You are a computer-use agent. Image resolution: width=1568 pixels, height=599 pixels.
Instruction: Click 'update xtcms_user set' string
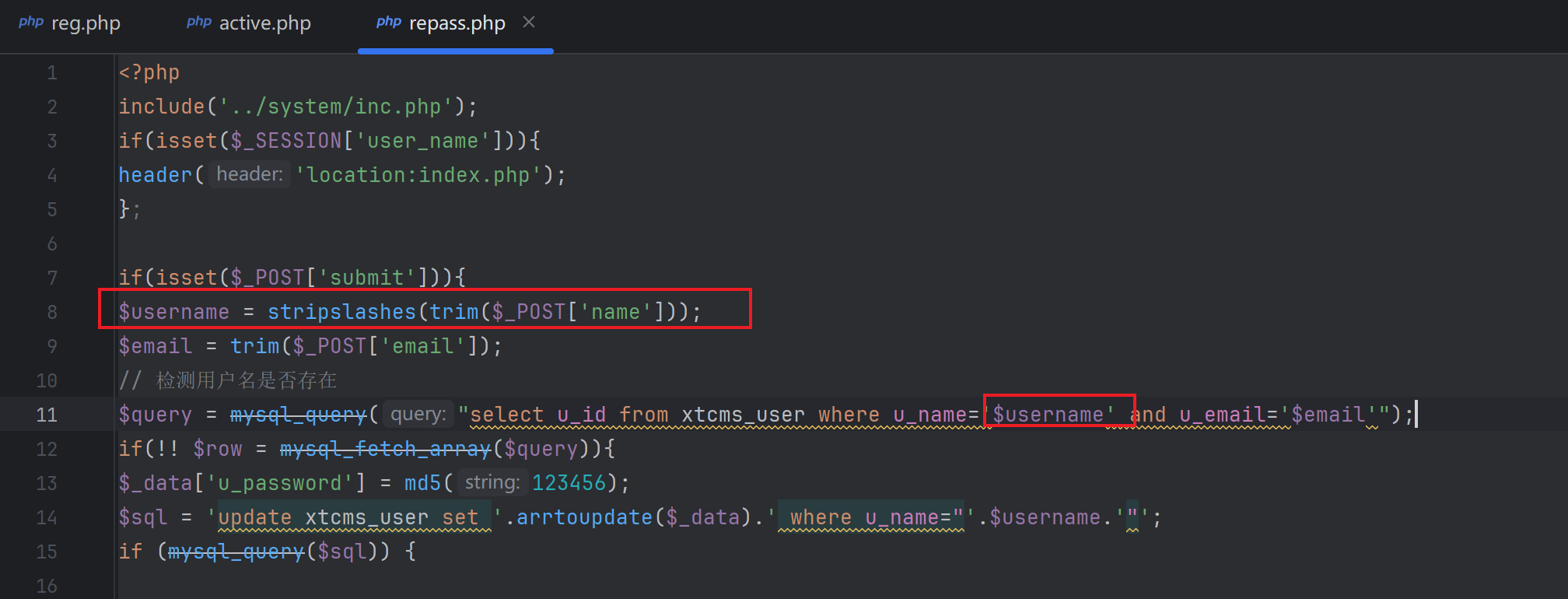(355, 517)
